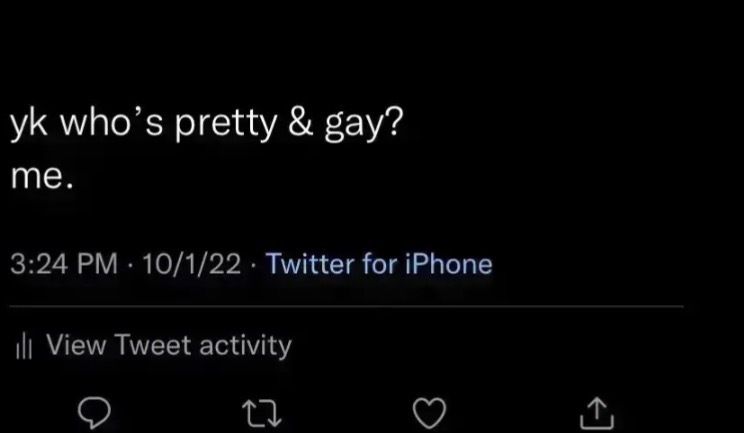The image size is (744, 433).
Task: Select the 3:24 PM timestamp
Action: 64,264
